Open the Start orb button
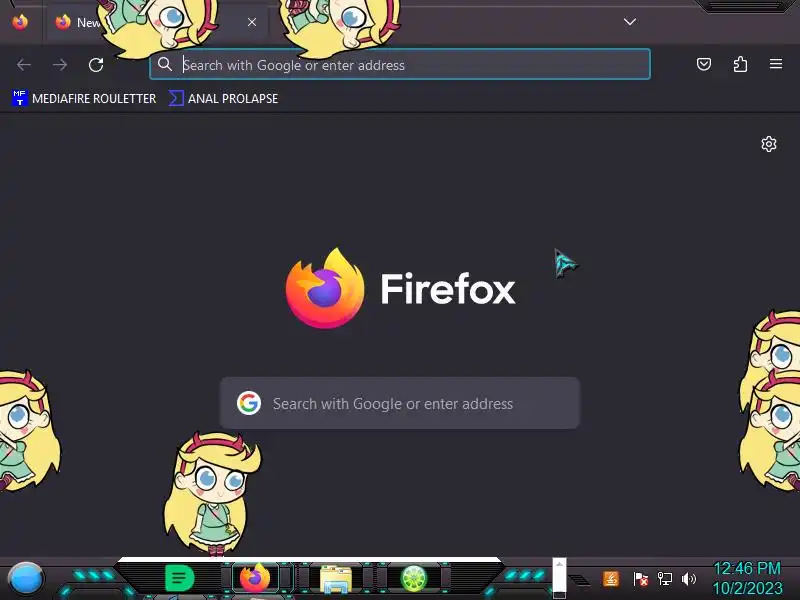This screenshot has height=600, width=800. [x=26, y=579]
